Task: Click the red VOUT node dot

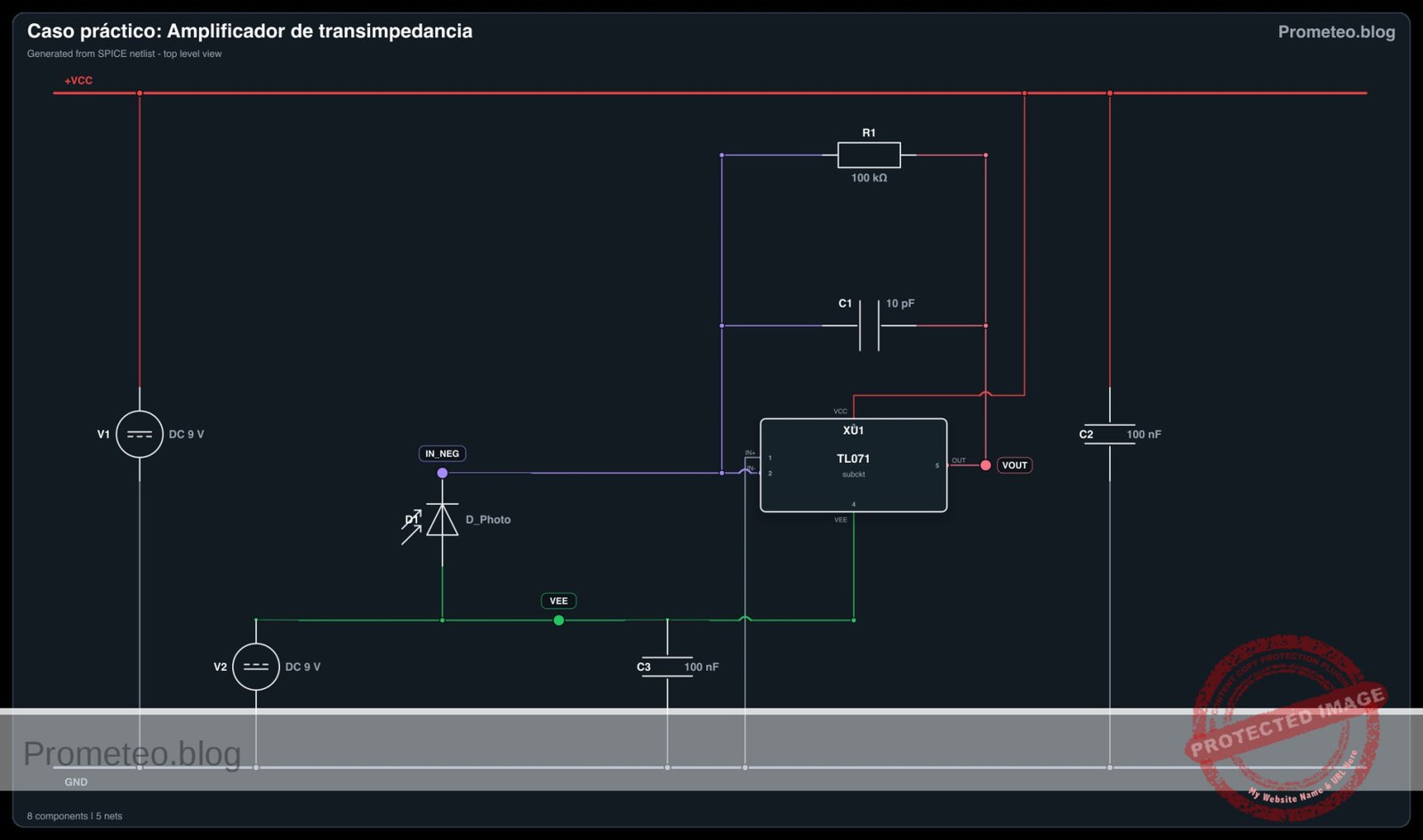Action: [x=985, y=465]
